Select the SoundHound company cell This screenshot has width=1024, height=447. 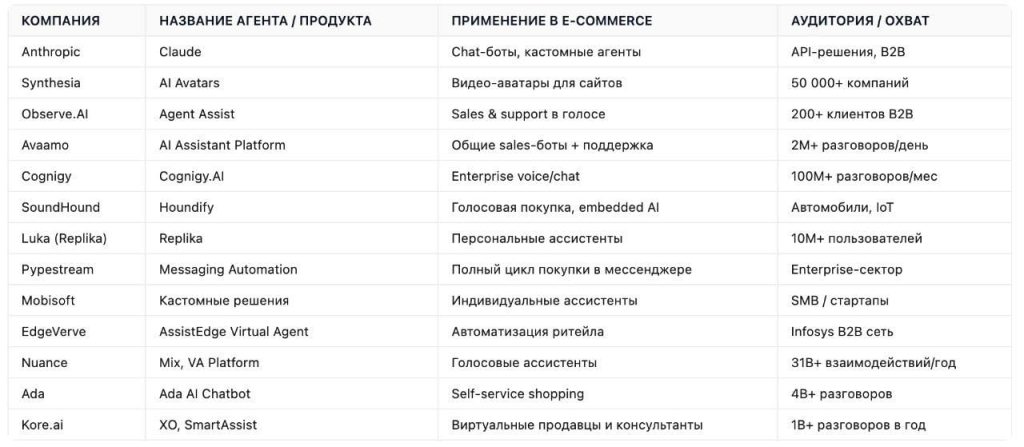(x=59, y=207)
